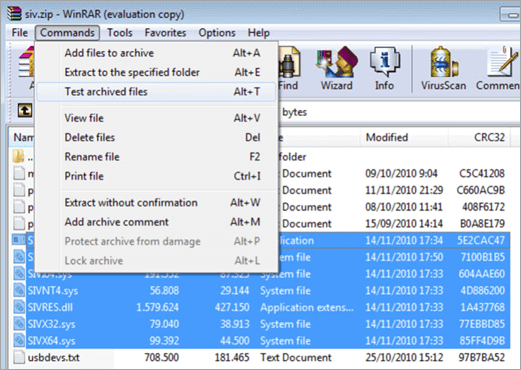Choose Delete files command

[x=156, y=137]
